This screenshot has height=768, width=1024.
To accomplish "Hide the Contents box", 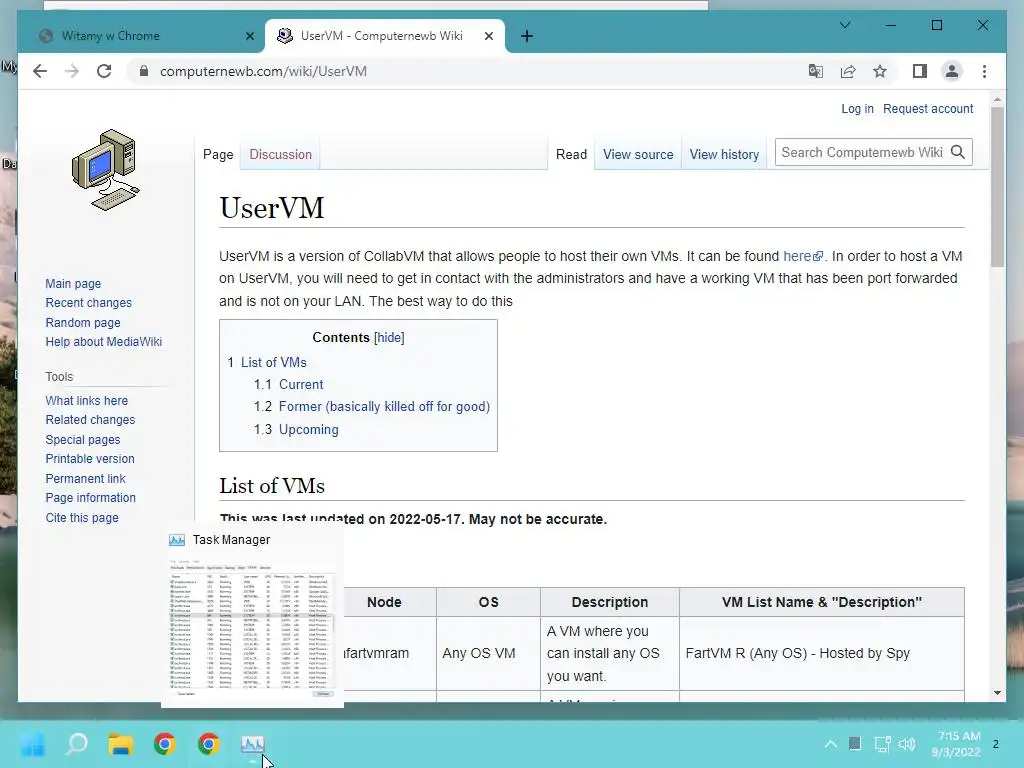I will 389,338.
